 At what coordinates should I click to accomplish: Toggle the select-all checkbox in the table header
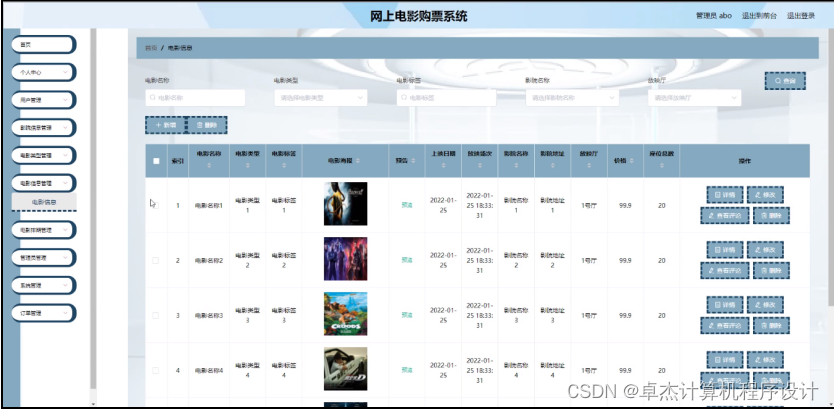pyautogui.click(x=155, y=161)
